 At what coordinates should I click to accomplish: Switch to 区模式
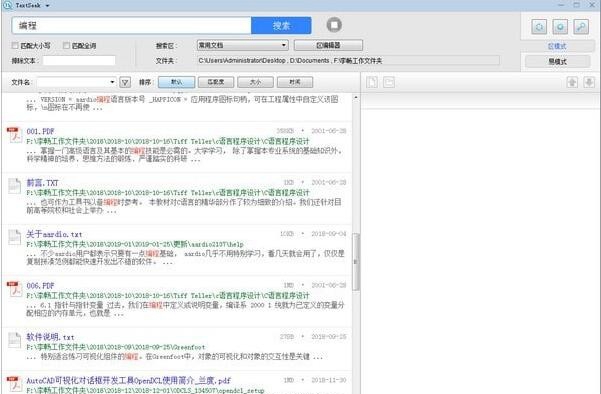tap(557, 46)
